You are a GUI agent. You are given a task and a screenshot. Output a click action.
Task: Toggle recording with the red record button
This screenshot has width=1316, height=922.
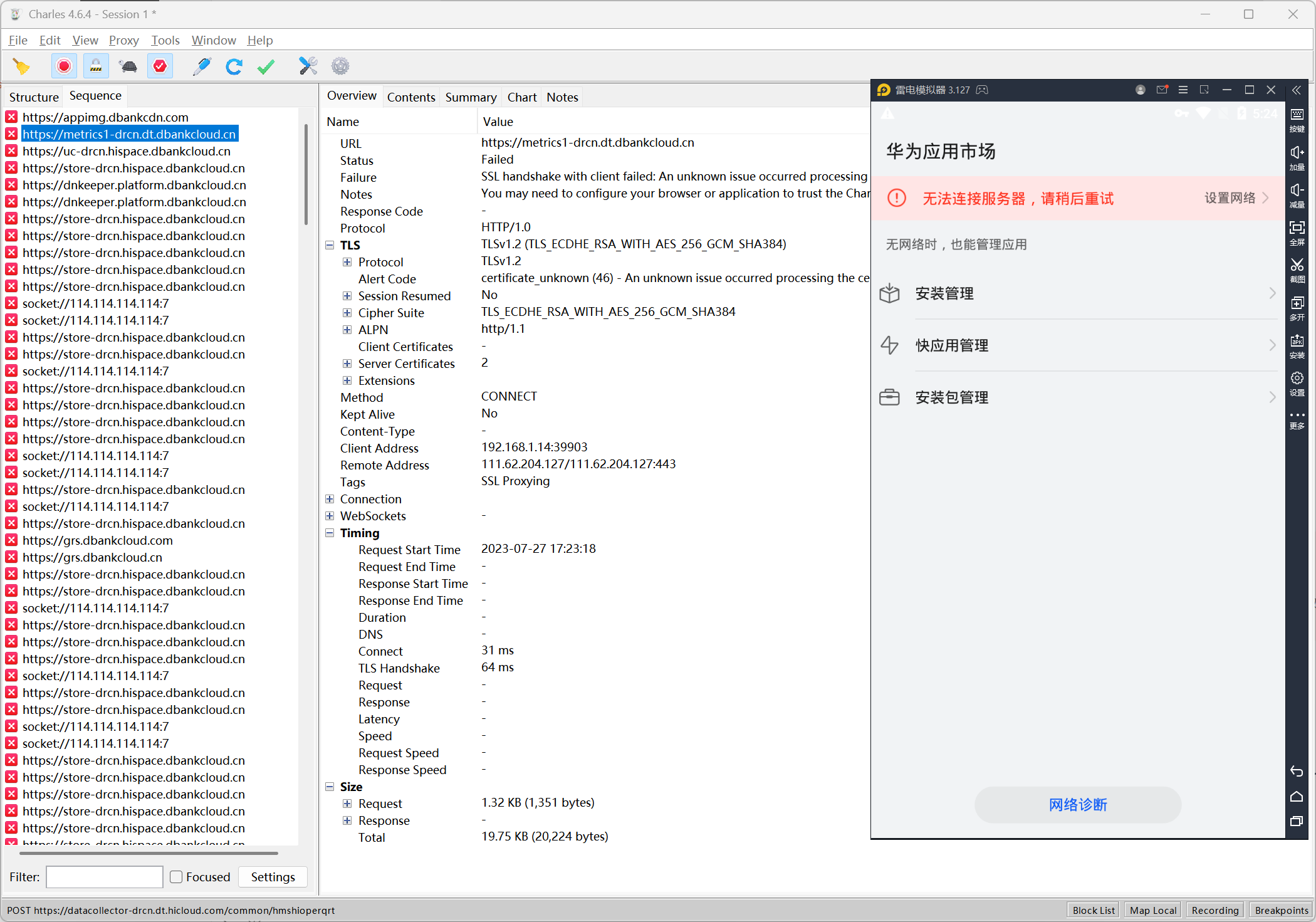(x=63, y=66)
